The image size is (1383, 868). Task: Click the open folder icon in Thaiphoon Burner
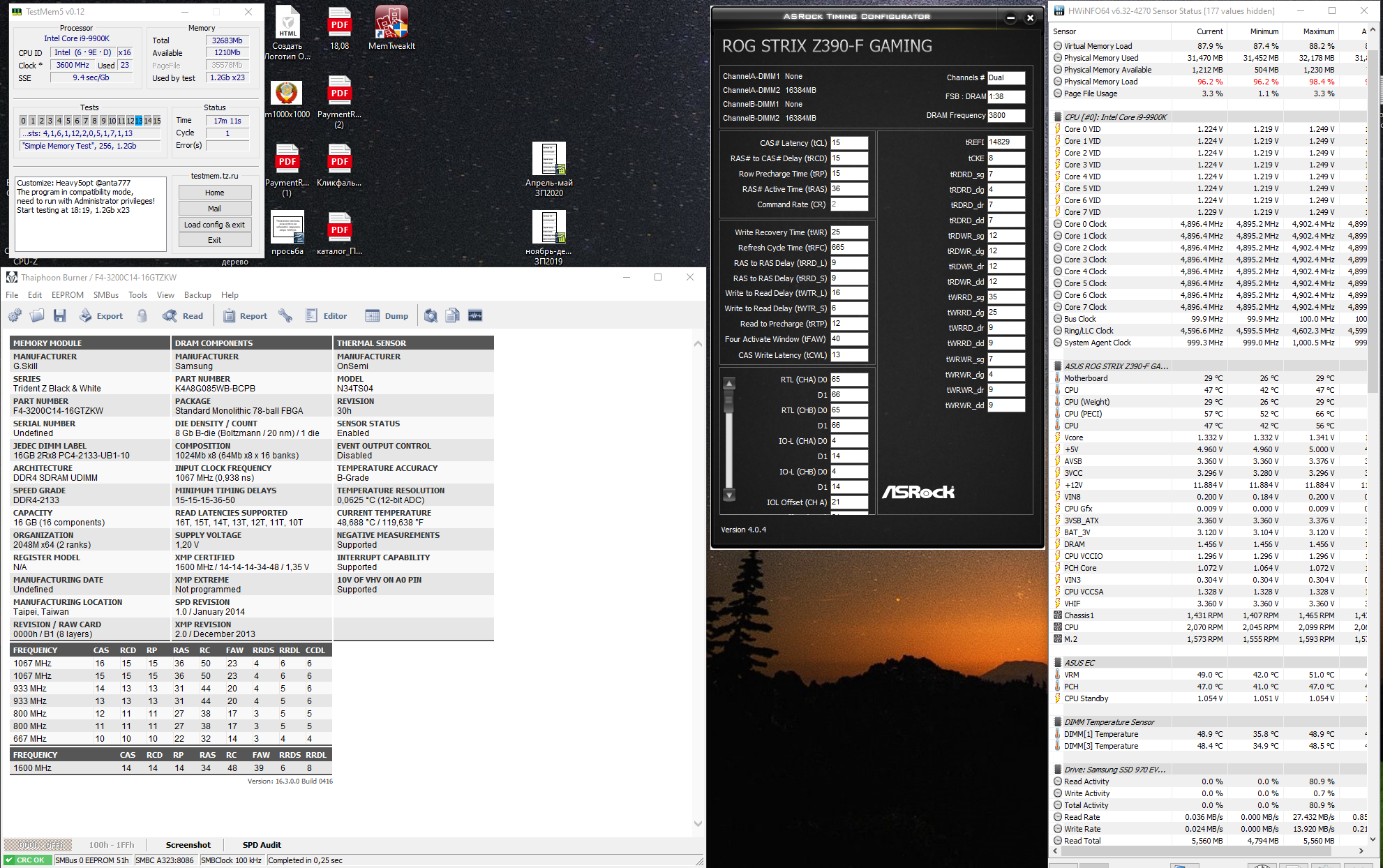[37, 316]
